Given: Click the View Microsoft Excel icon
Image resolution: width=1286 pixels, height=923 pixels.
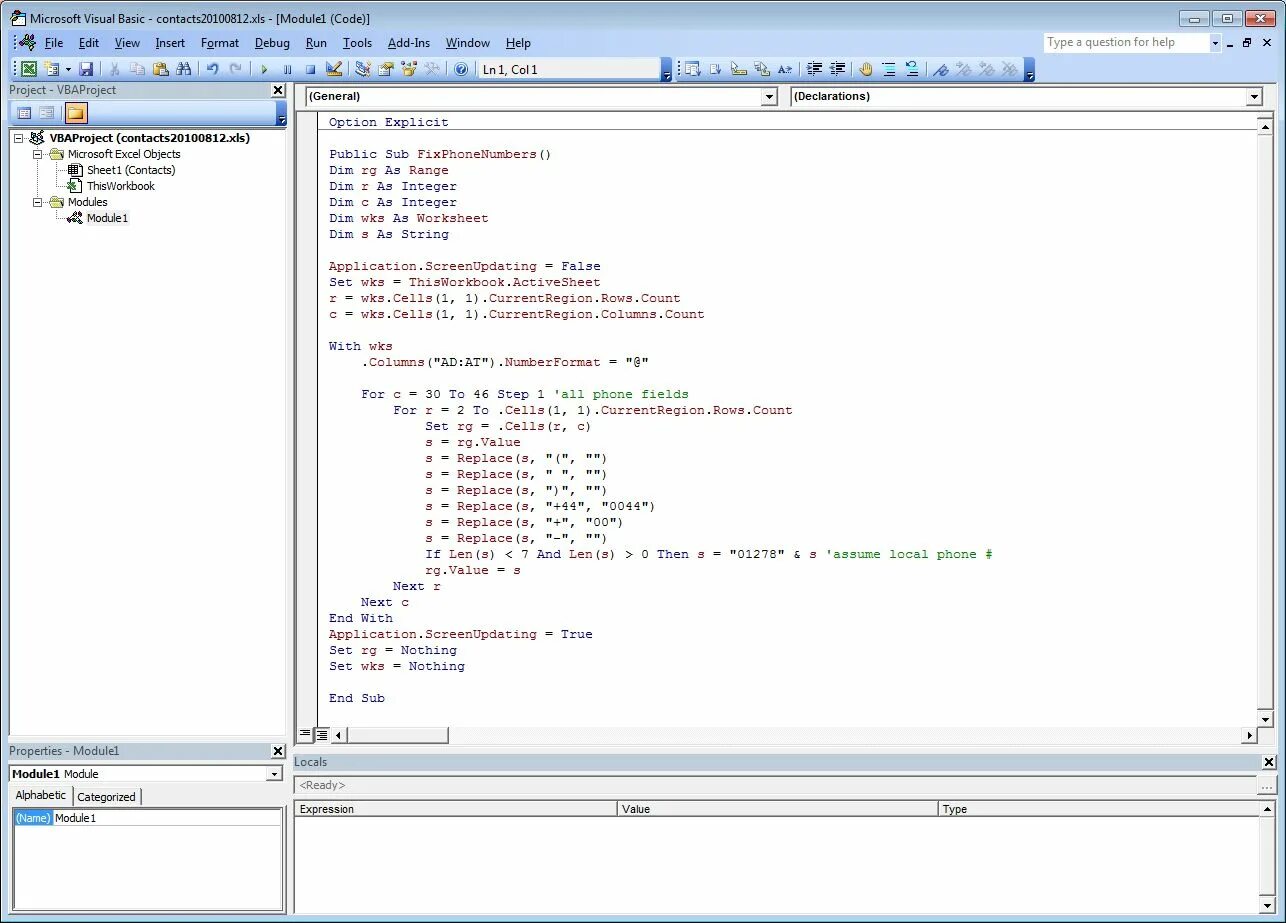Looking at the screenshot, I should coord(29,69).
